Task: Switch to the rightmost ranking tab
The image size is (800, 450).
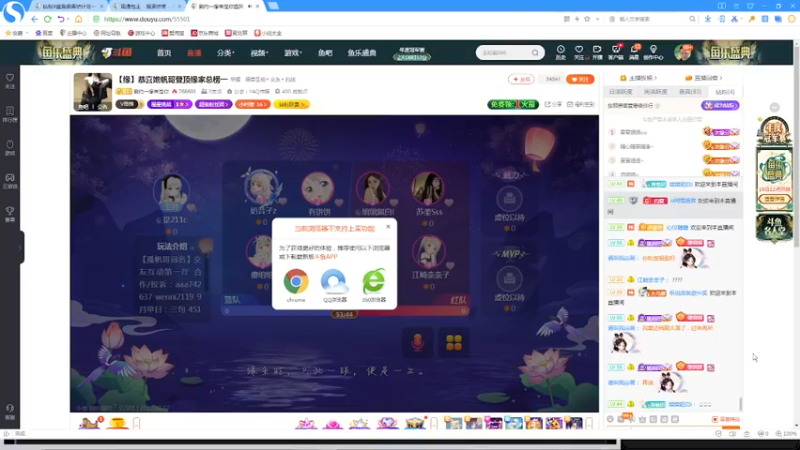Action: coord(724,92)
